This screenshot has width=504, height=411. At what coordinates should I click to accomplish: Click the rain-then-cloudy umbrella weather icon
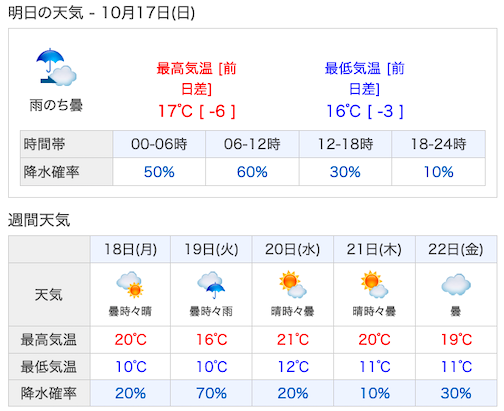pos(56,67)
